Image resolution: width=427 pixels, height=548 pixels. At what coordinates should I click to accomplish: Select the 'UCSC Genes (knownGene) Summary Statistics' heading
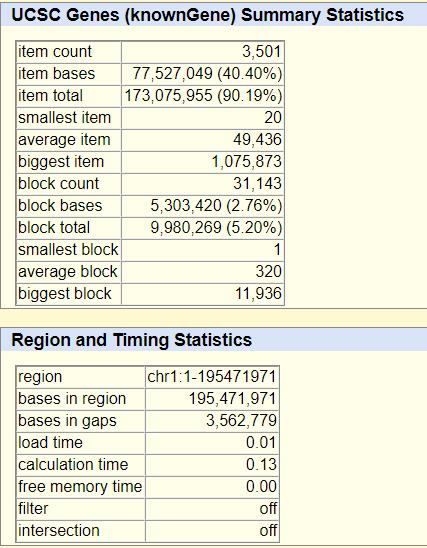point(208,15)
